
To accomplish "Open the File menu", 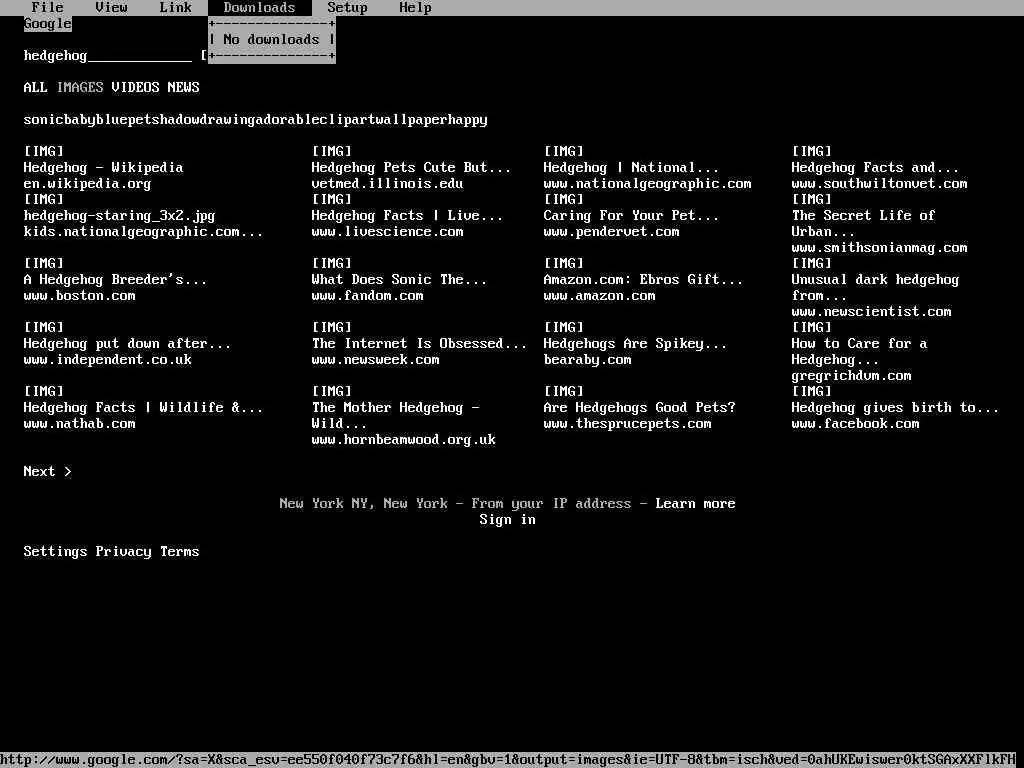I will click(48, 8).
